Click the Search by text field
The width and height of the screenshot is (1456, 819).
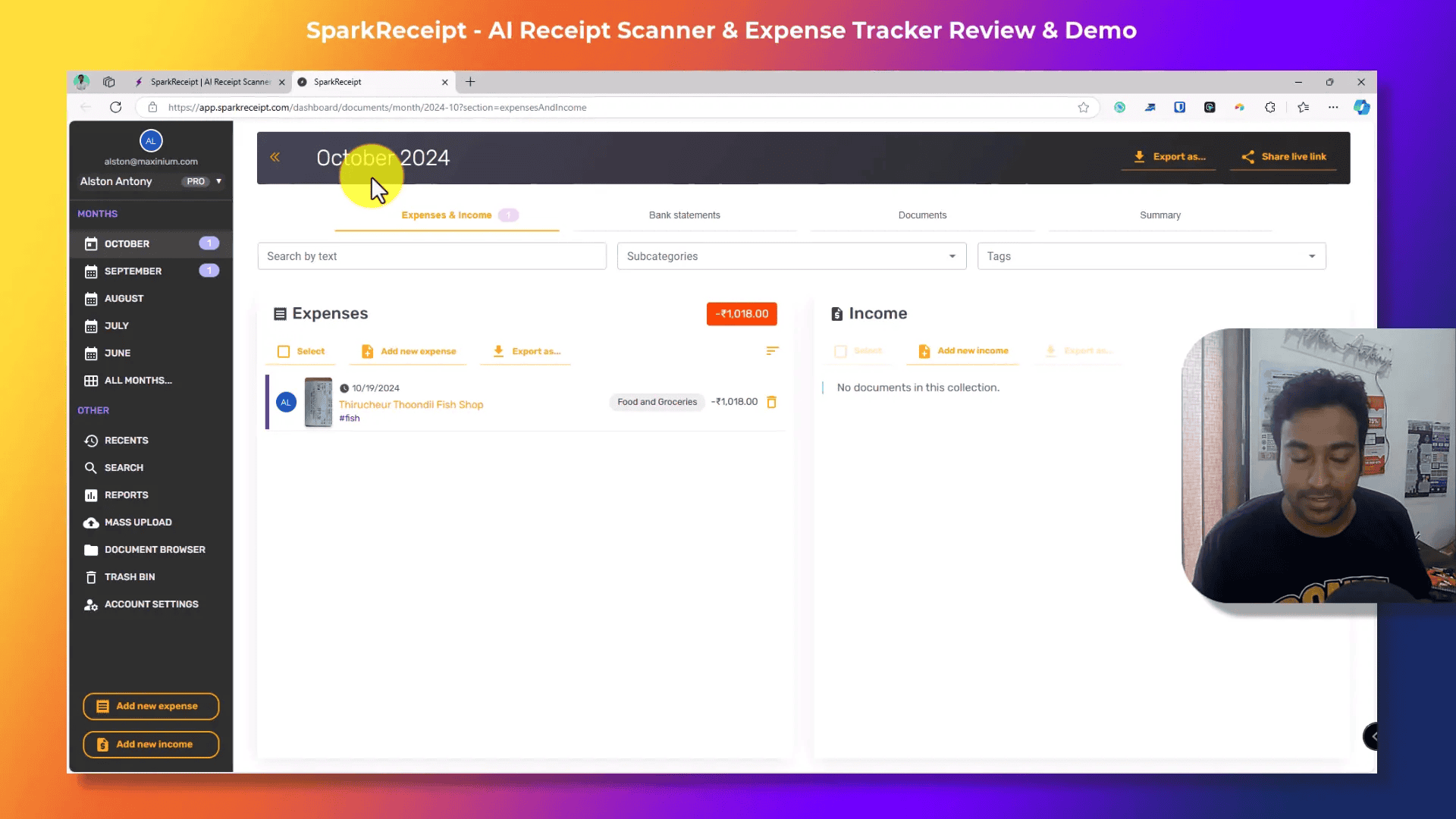tap(431, 256)
